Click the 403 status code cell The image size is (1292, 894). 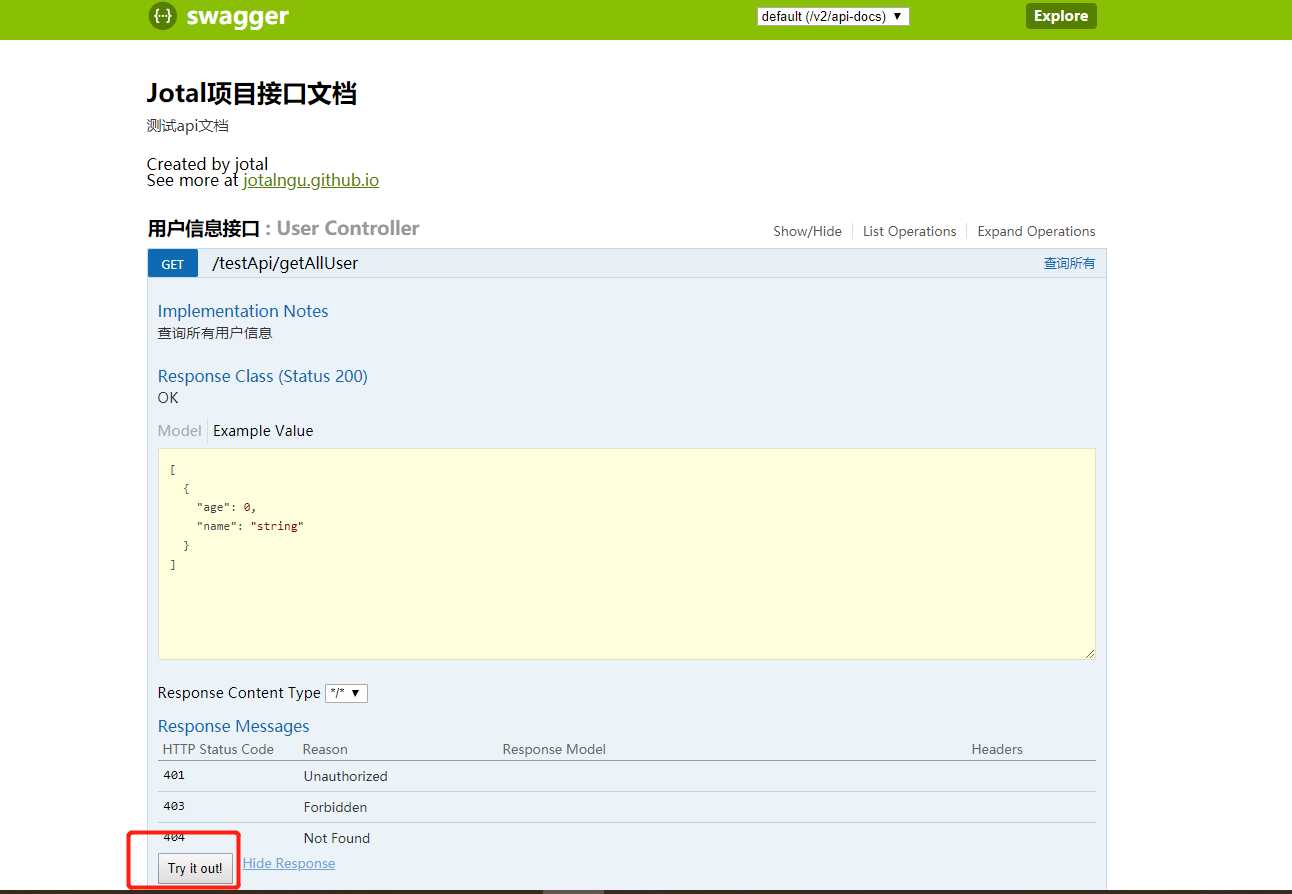click(x=174, y=806)
